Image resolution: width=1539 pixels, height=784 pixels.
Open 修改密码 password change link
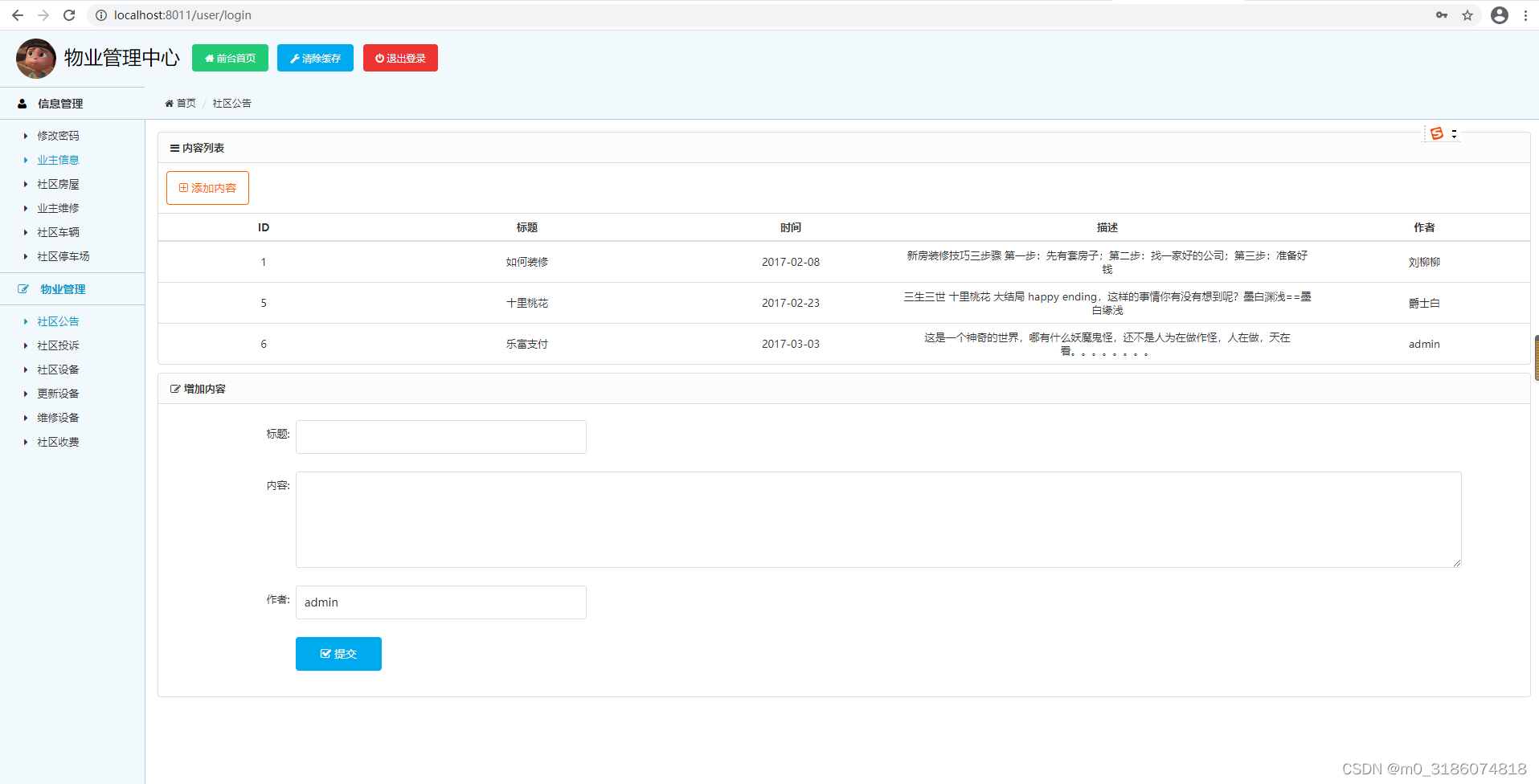59,136
